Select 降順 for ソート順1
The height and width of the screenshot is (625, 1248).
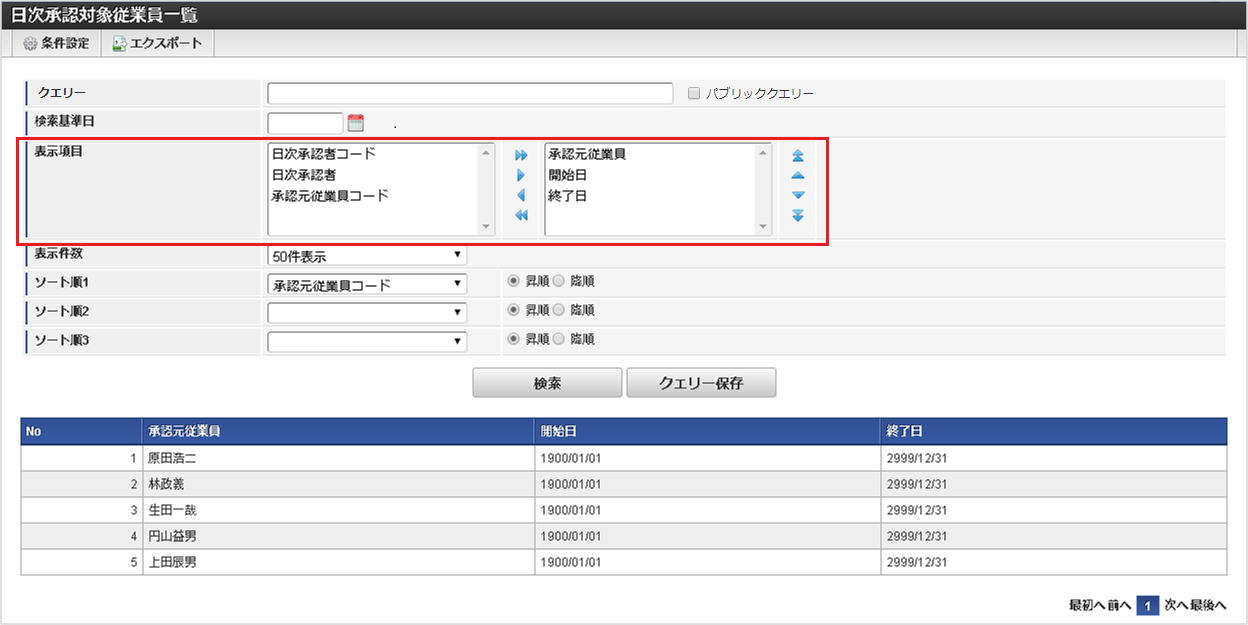[x=559, y=282]
